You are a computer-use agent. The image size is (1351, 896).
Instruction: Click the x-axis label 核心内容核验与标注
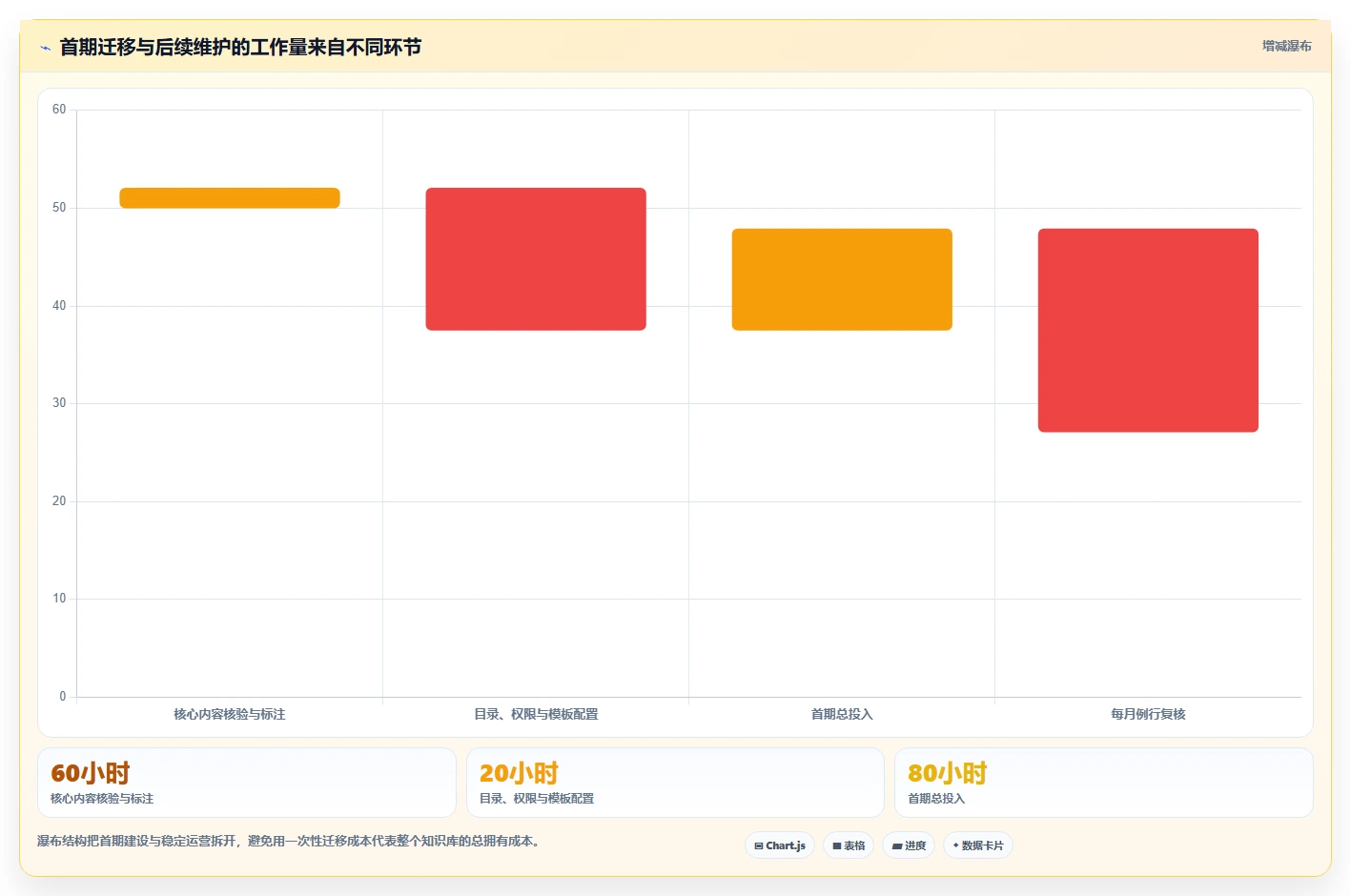230,714
